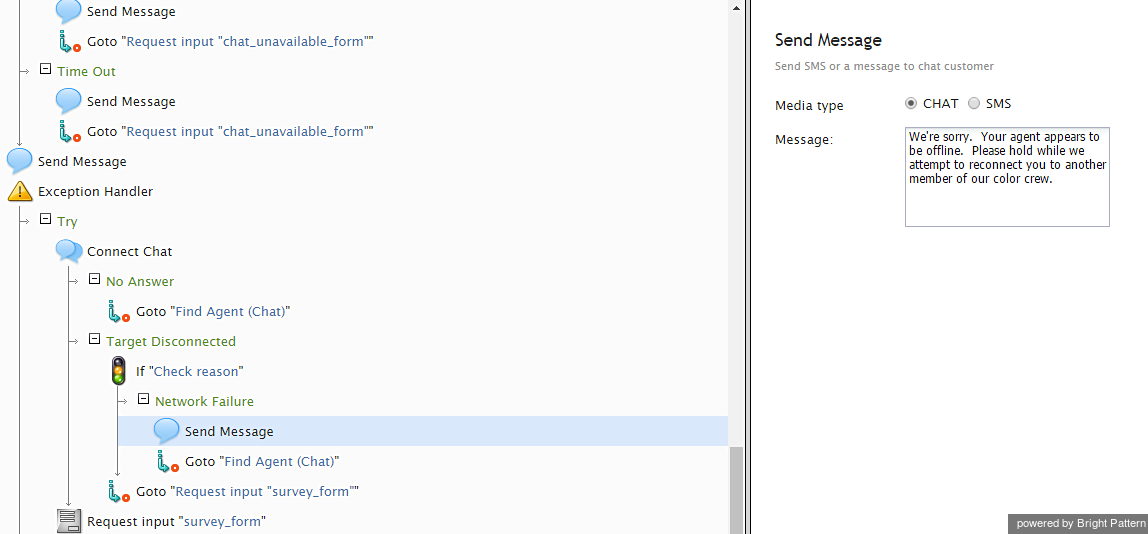Click the traffic light If icon
The height and width of the screenshot is (534, 1148).
pos(118,371)
